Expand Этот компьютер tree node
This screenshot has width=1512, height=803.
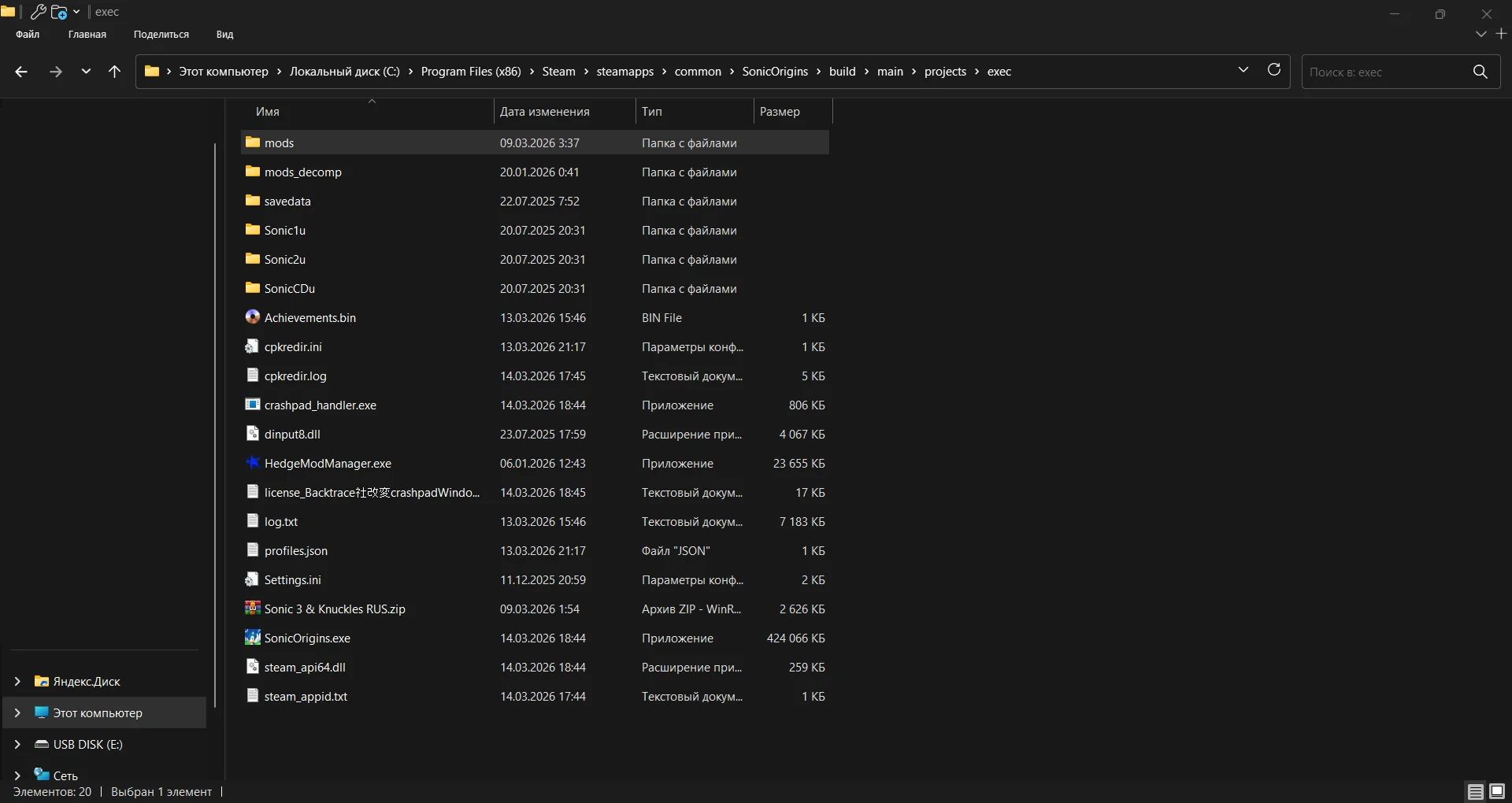pyautogui.click(x=17, y=713)
